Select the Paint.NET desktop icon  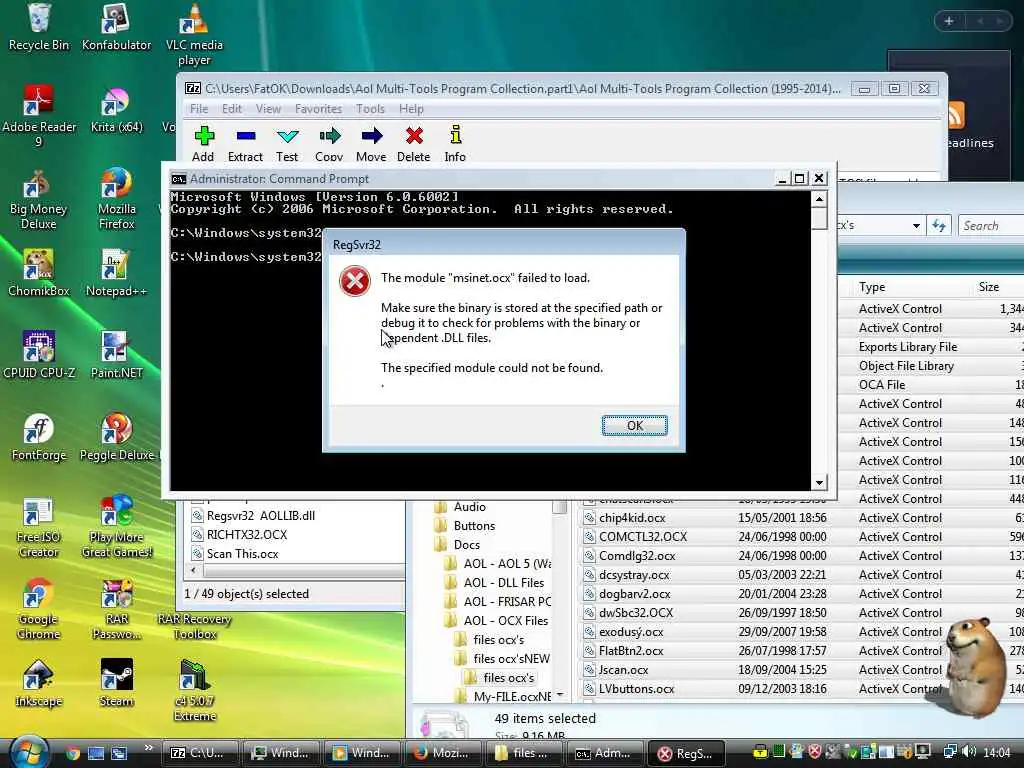[x=116, y=355]
